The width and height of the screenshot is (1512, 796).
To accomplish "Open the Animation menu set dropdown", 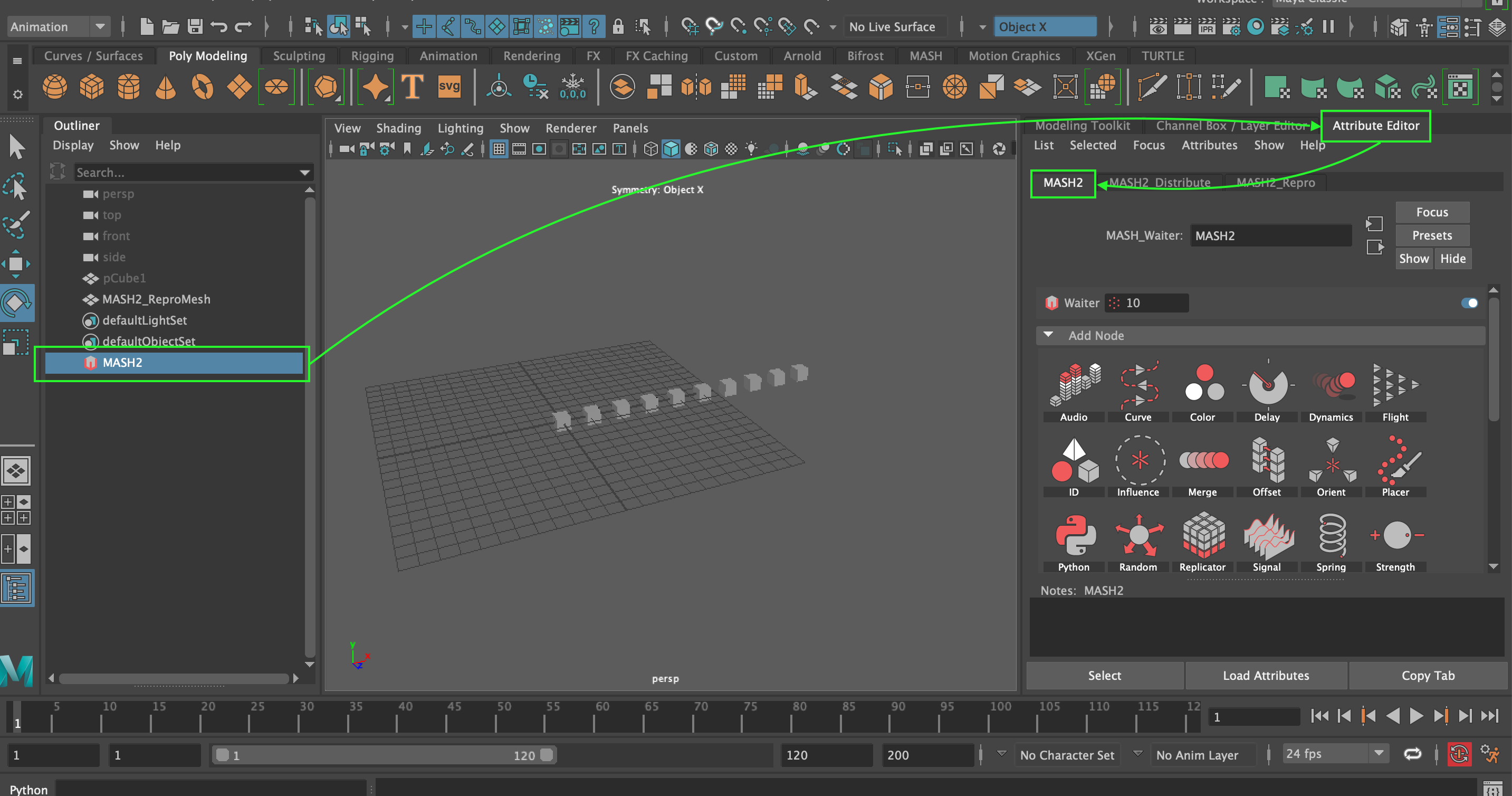I will point(100,27).
